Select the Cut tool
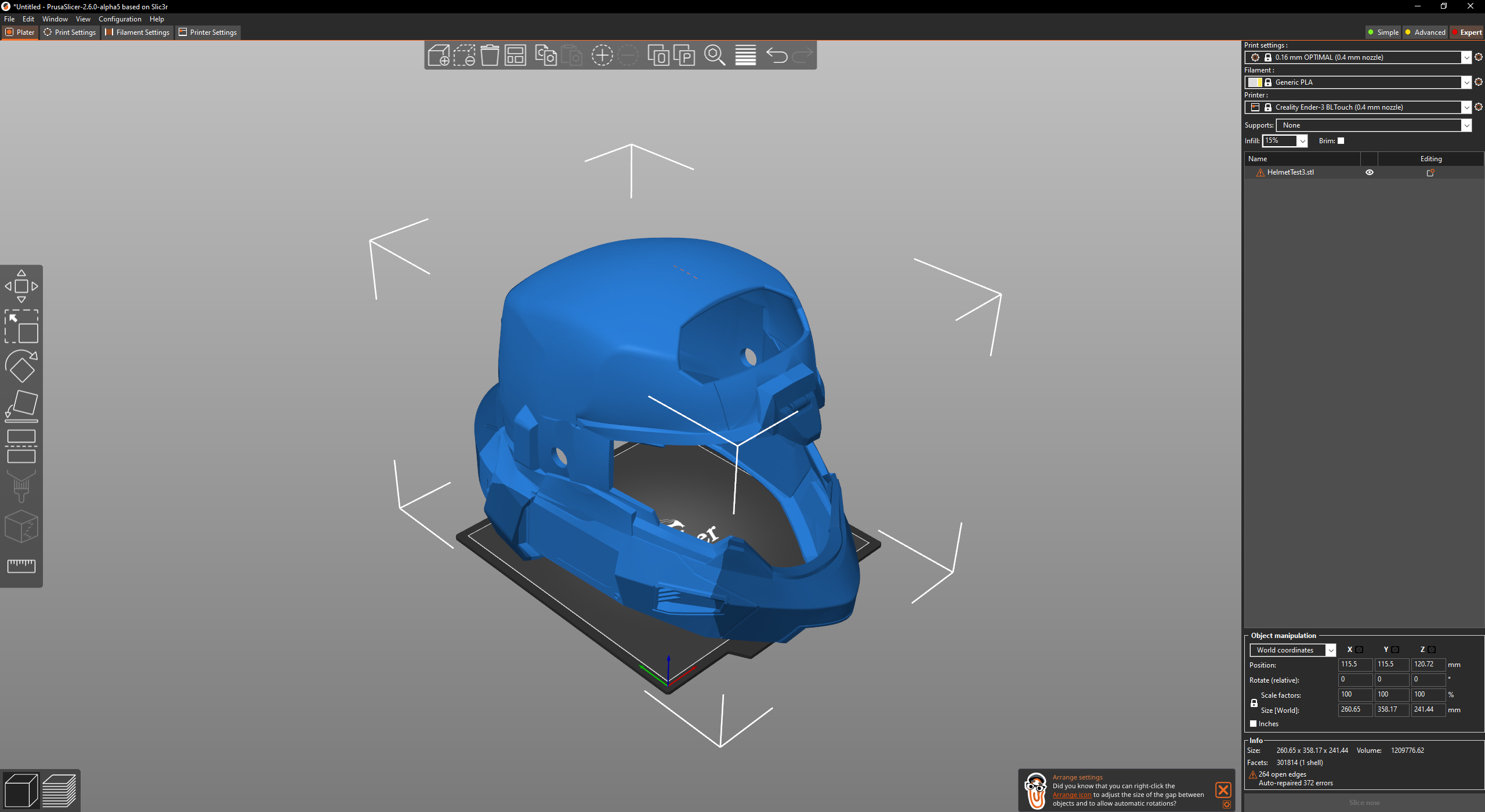This screenshot has width=1485, height=812. pyautogui.click(x=21, y=447)
